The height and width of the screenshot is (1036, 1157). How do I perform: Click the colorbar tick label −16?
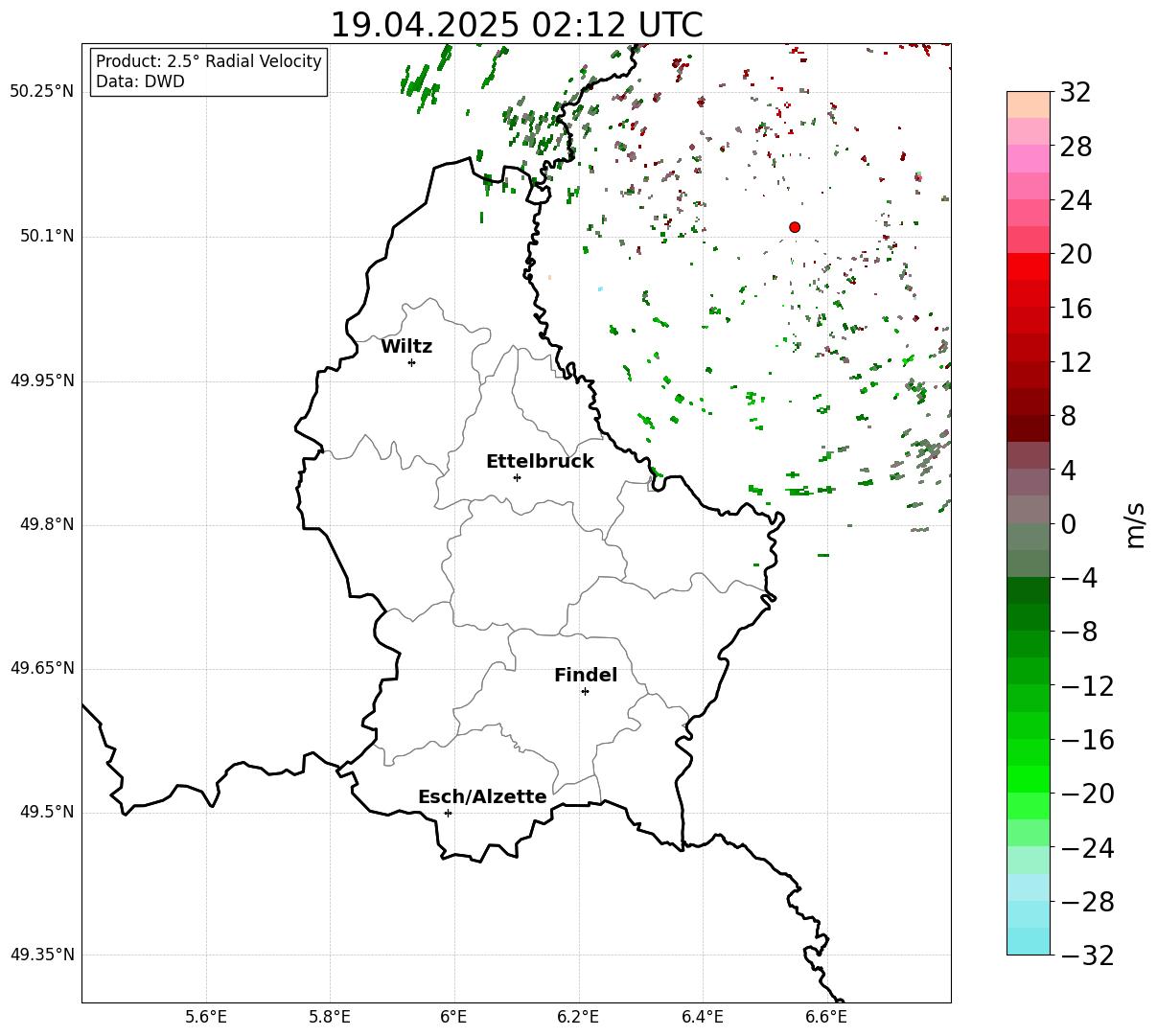[x=1087, y=739]
